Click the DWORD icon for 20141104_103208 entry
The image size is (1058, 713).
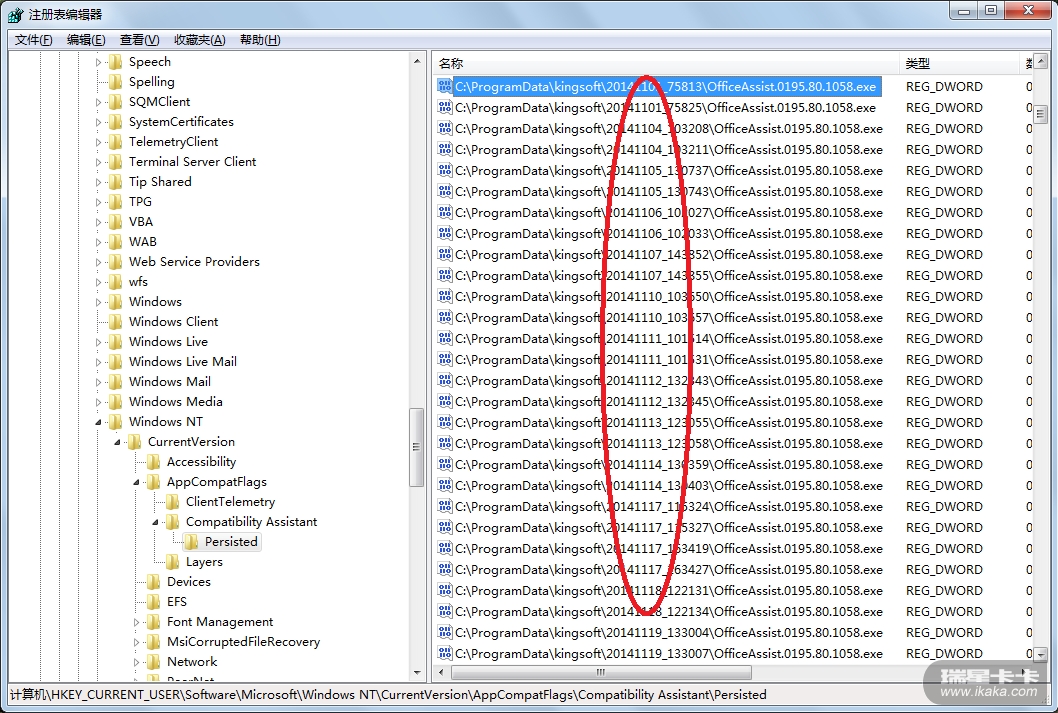[x=445, y=127]
